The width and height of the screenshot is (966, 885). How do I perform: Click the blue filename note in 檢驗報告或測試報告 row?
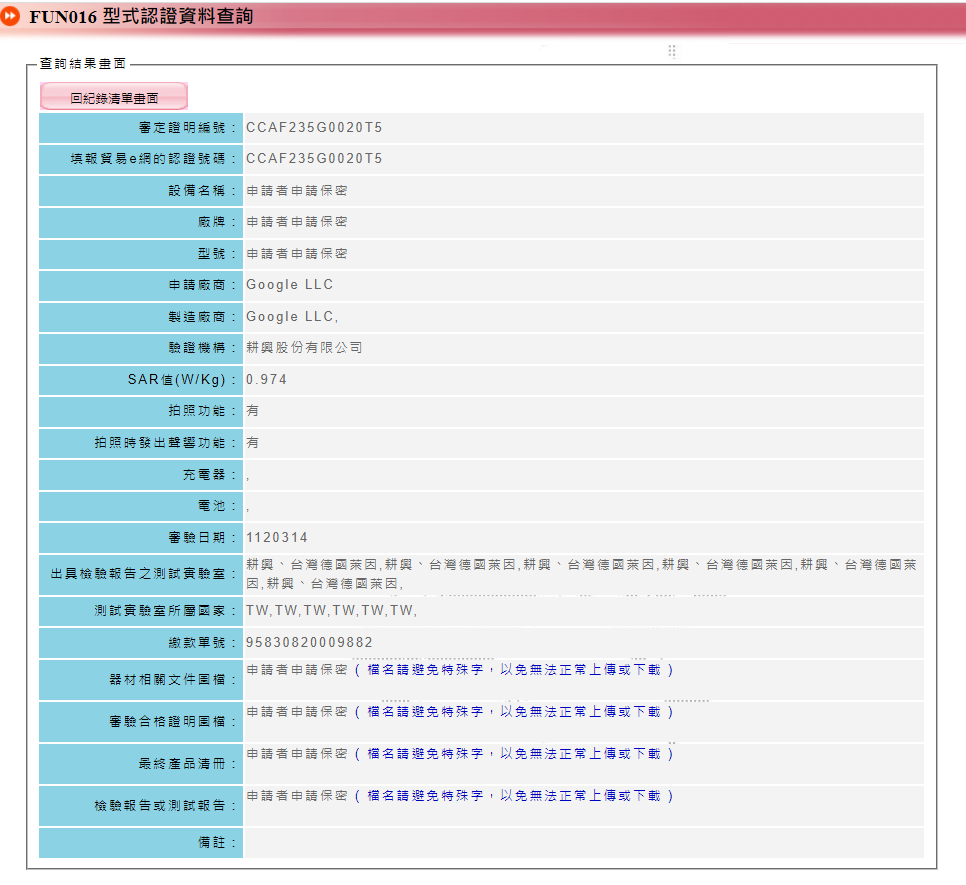click(x=514, y=796)
